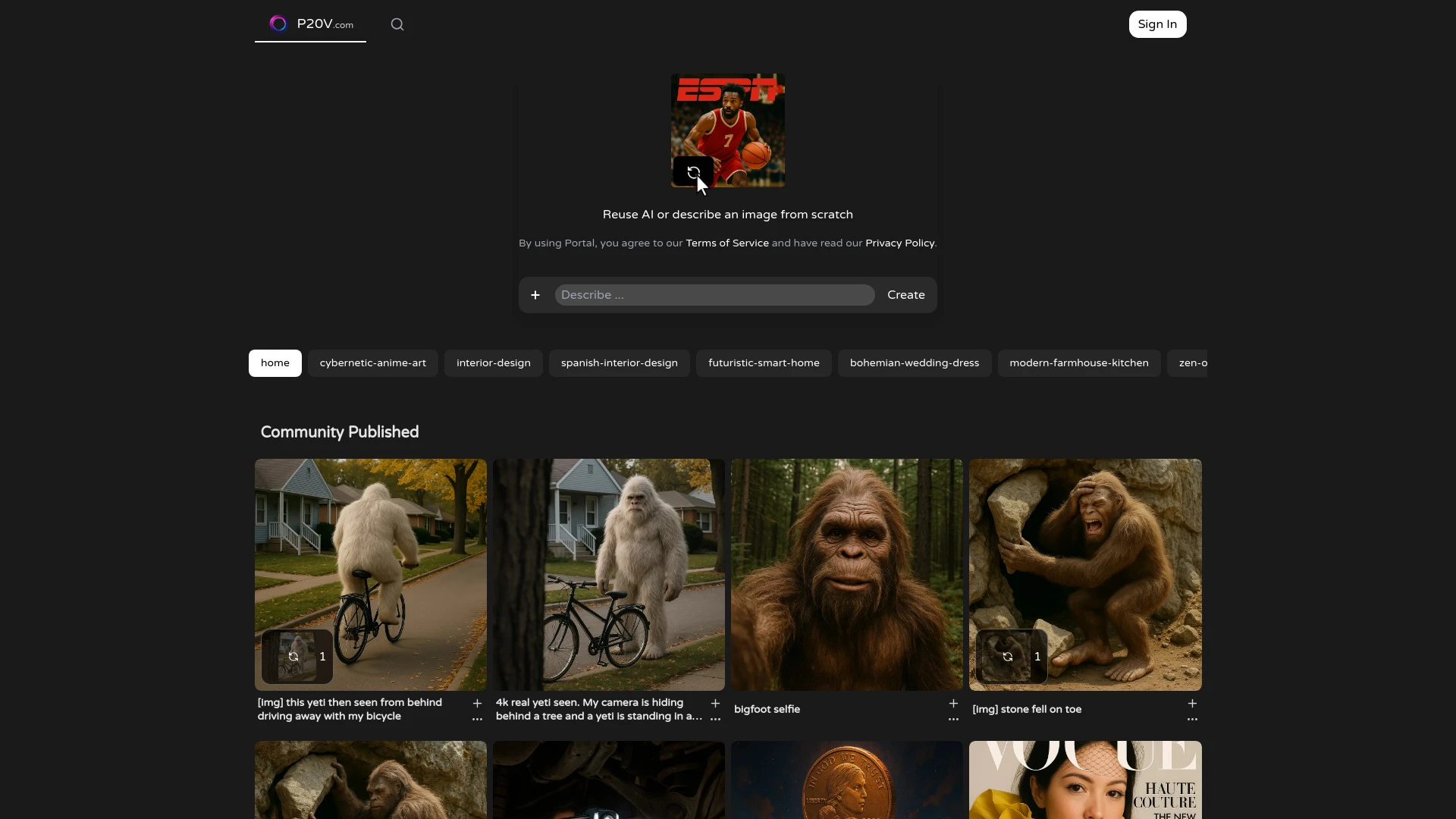This screenshot has width=1456, height=819.
Task: Open the bigfoot selfie thumbnail
Action: [846, 574]
